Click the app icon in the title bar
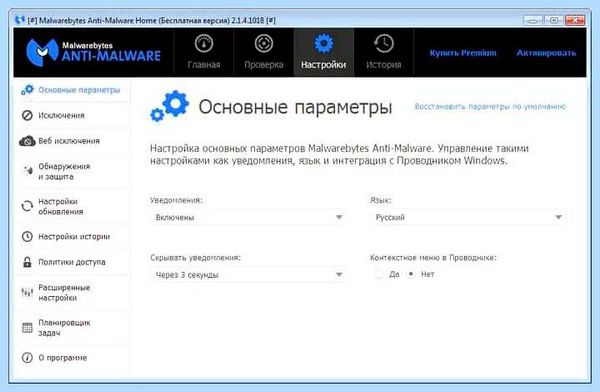This screenshot has height=392, width=600. coord(19,20)
